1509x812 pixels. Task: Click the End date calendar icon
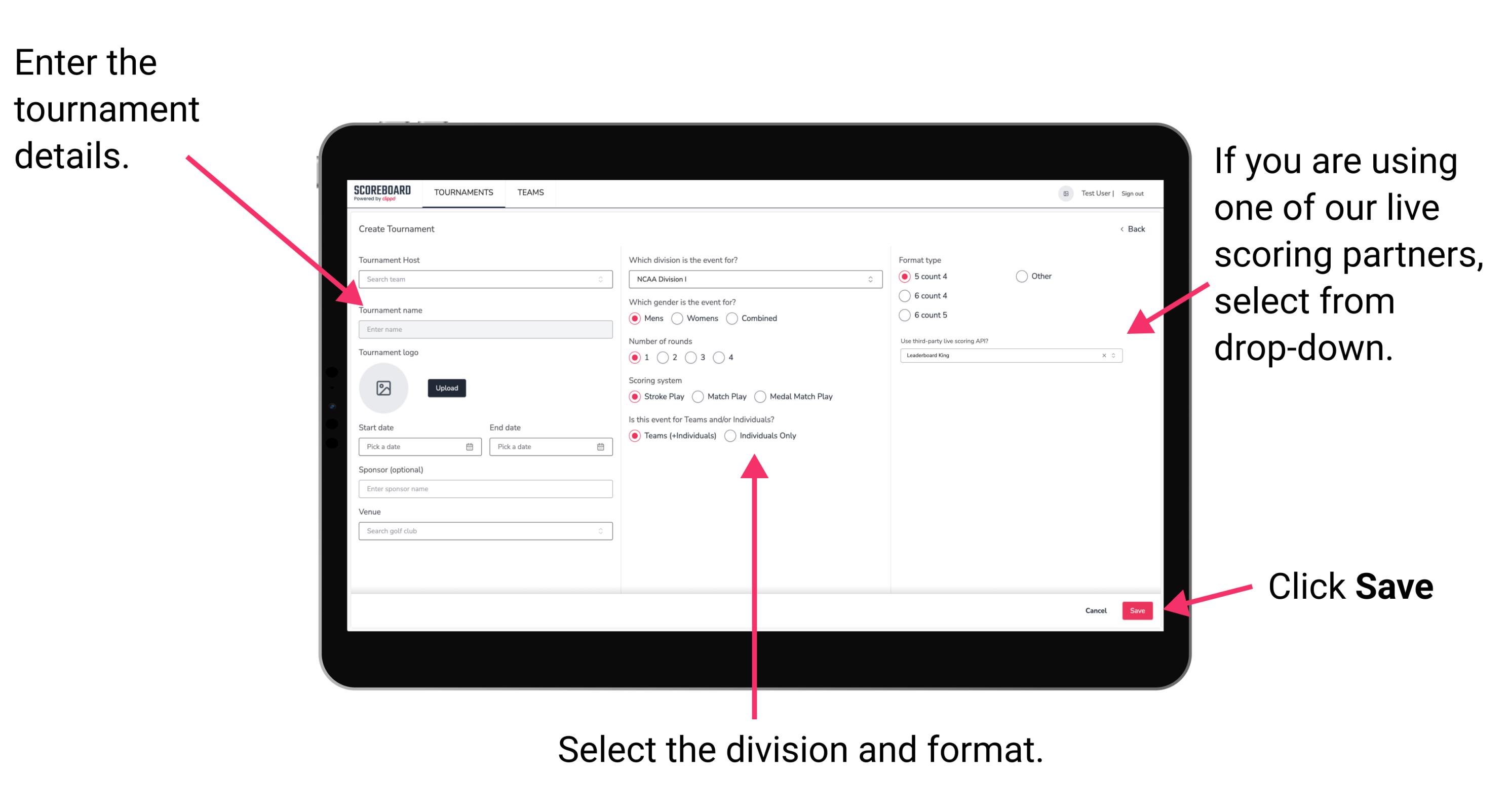pyautogui.click(x=601, y=446)
